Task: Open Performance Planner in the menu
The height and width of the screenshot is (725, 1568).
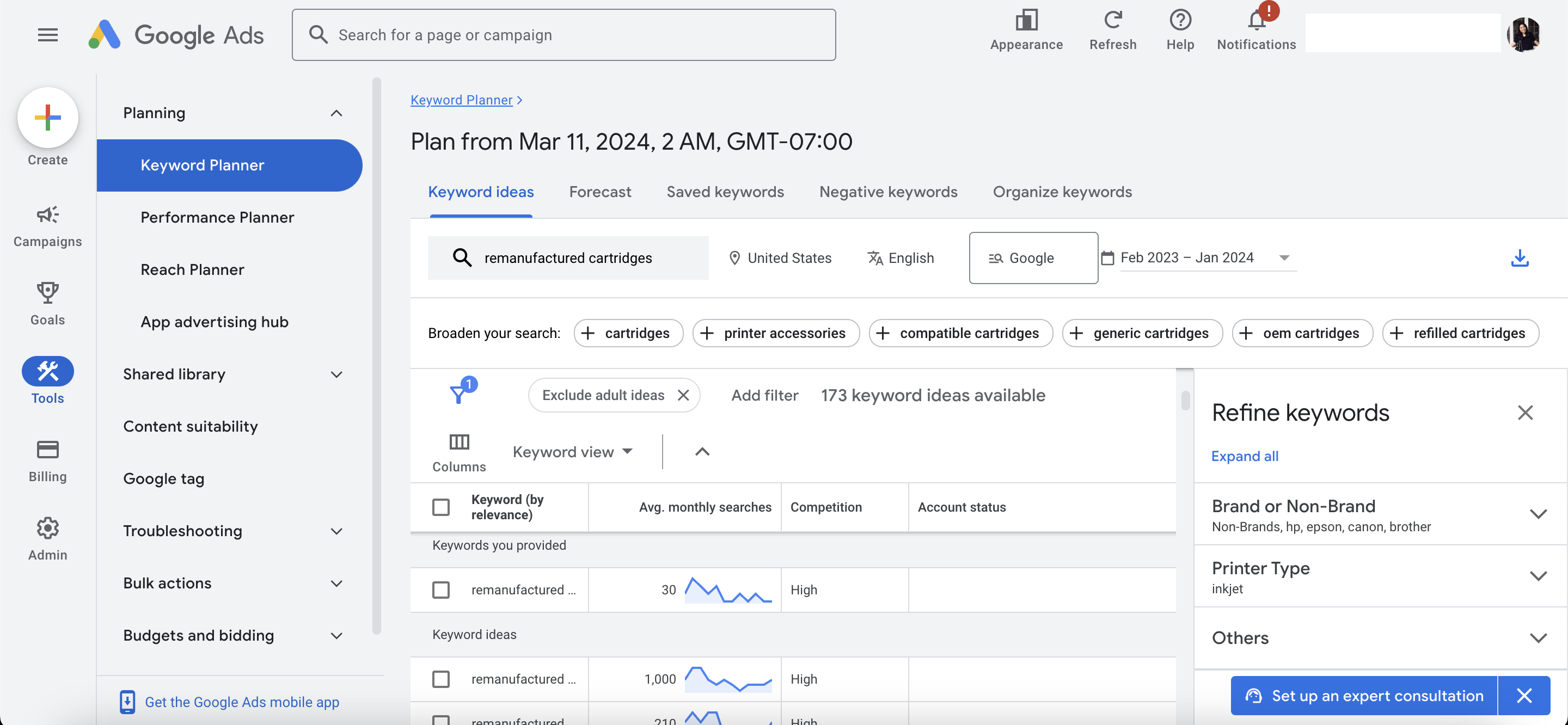Action: tap(217, 217)
